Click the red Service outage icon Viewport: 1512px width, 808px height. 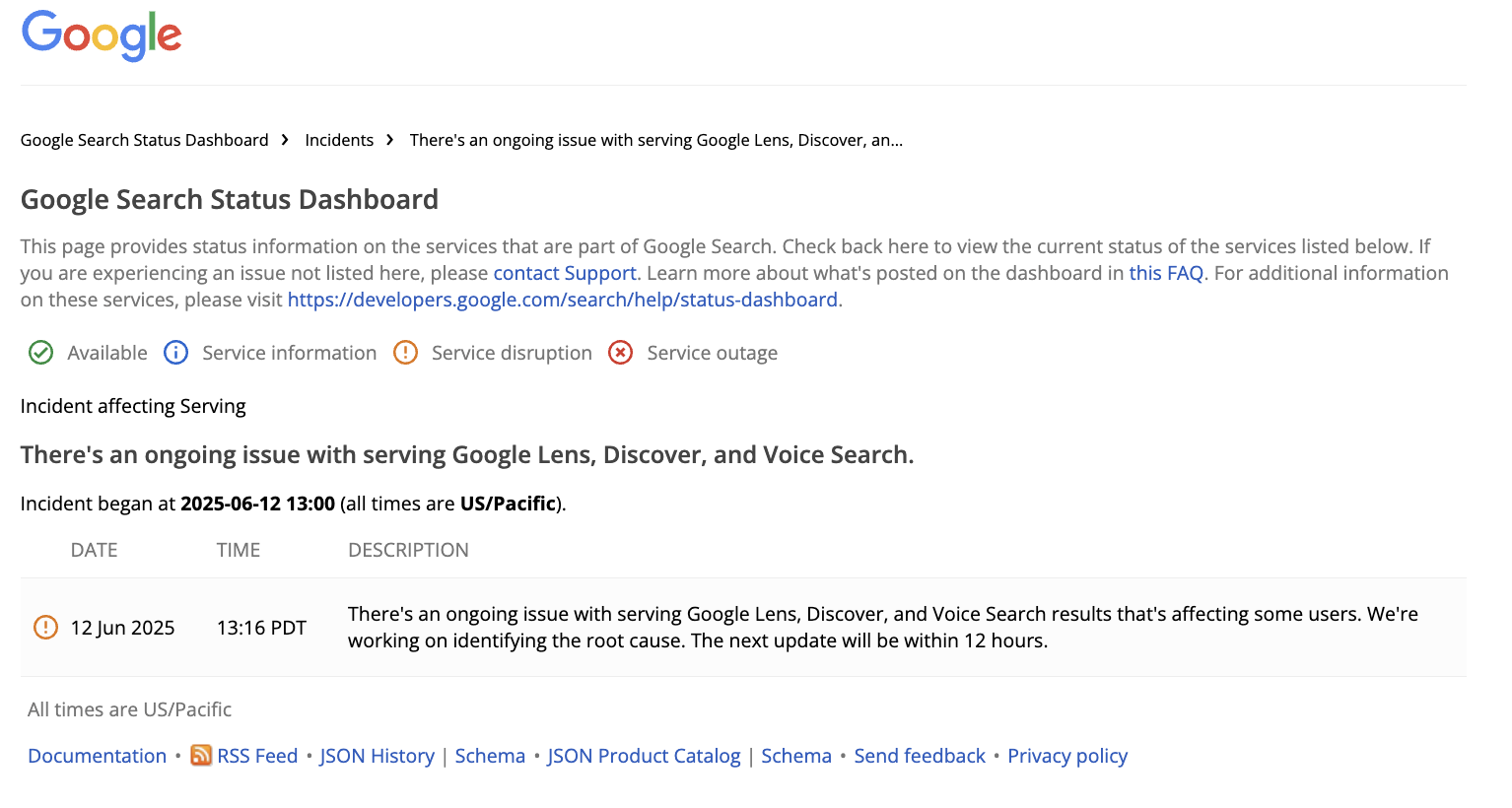click(620, 352)
